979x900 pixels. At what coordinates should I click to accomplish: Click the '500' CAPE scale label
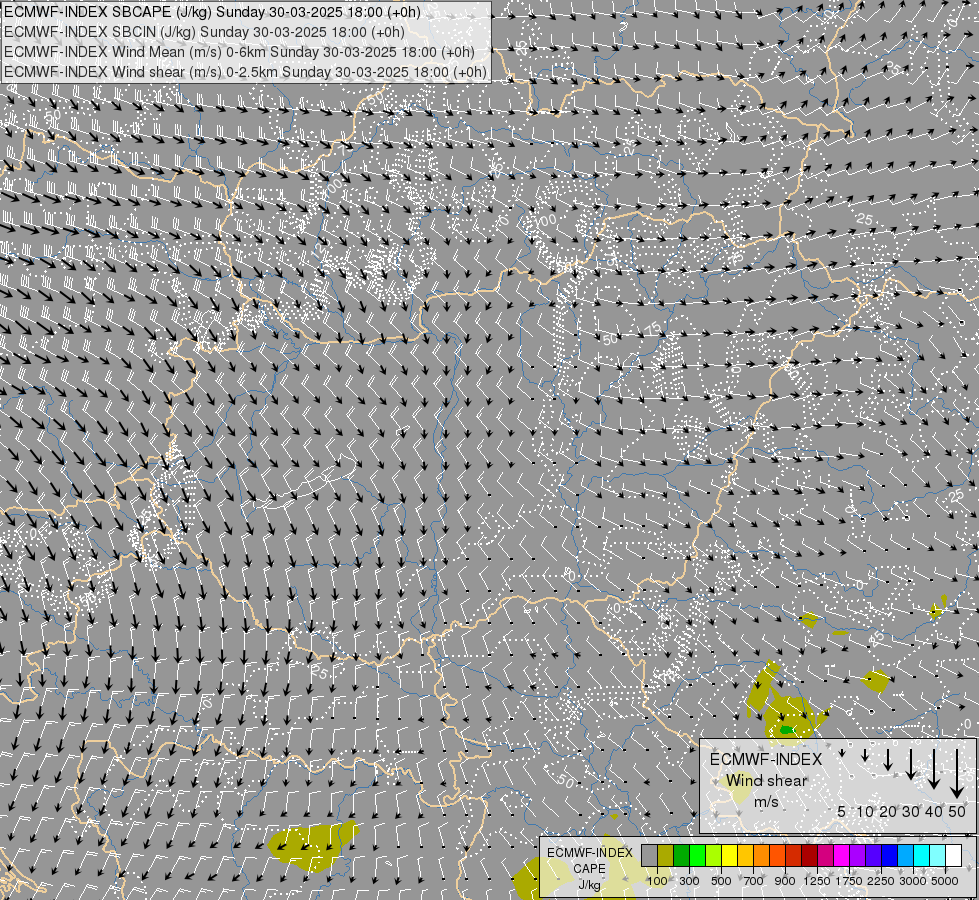click(x=721, y=881)
